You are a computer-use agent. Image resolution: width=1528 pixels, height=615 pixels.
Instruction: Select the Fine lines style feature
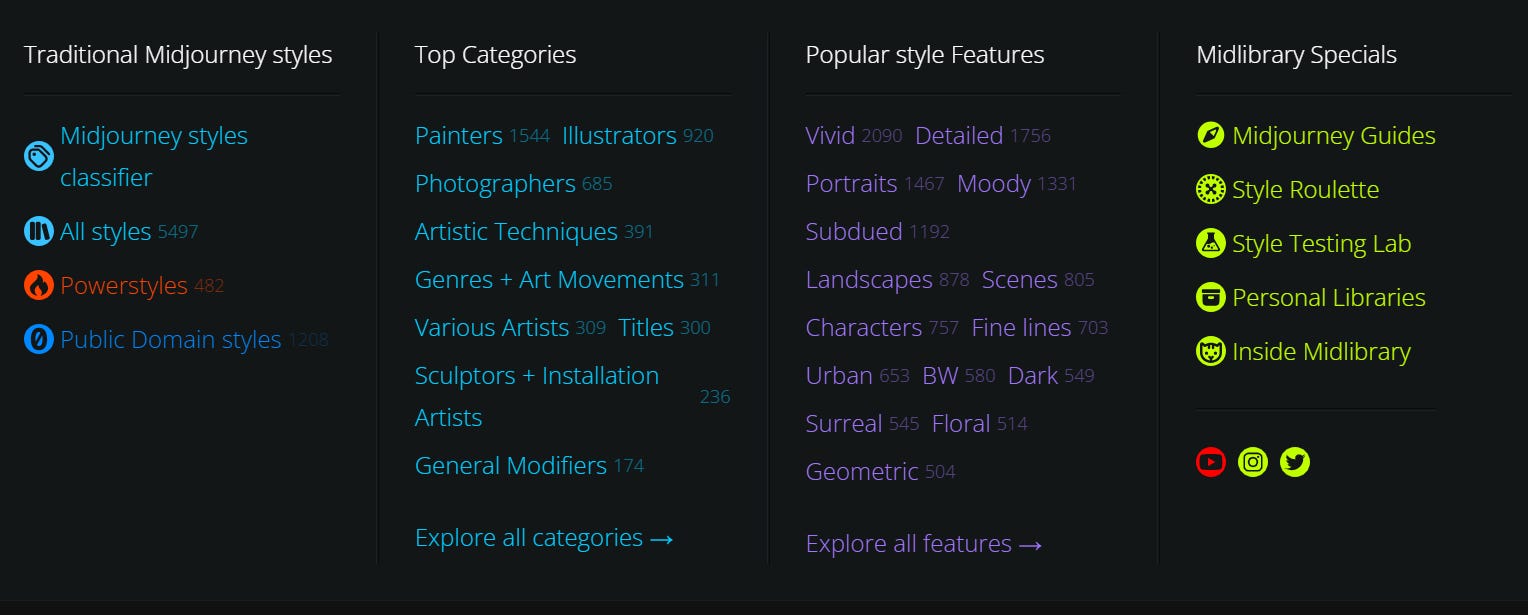pos(1021,328)
